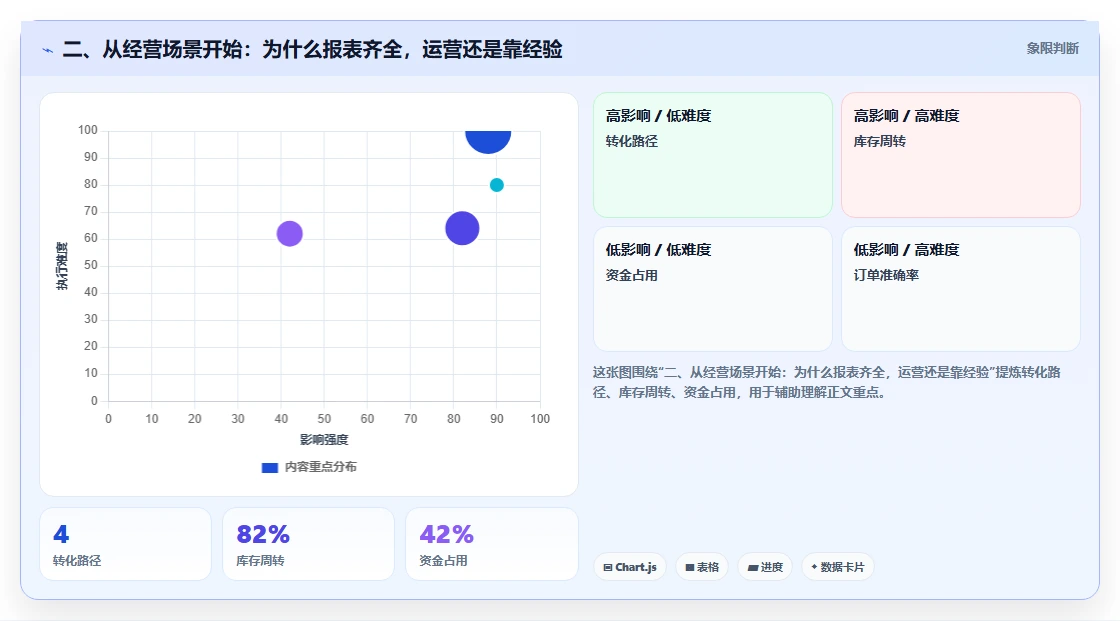Select the 表格 tag chip

point(702,567)
